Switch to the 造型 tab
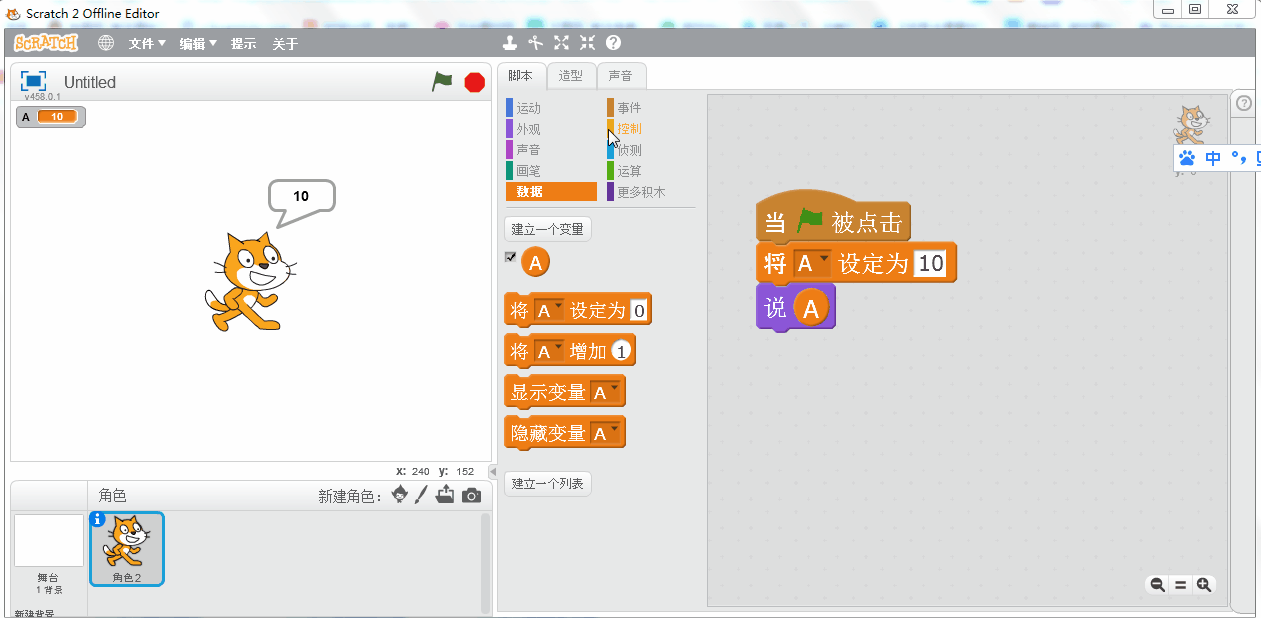This screenshot has width=1261, height=618. pos(571,75)
